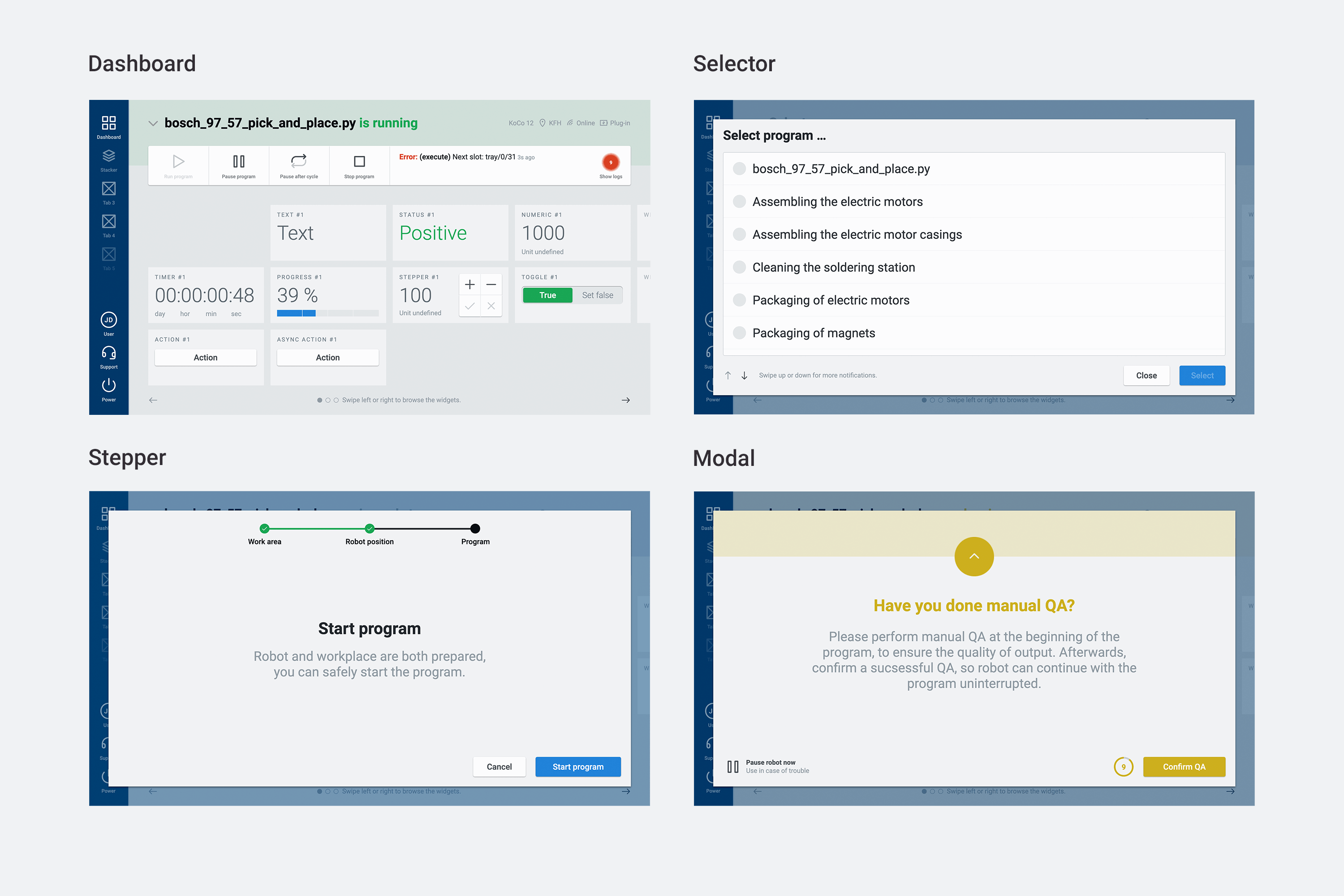Image resolution: width=1344 pixels, height=896 pixels.
Task: Toggle the TOGGLE #1 to Set false
Action: point(597,295)
